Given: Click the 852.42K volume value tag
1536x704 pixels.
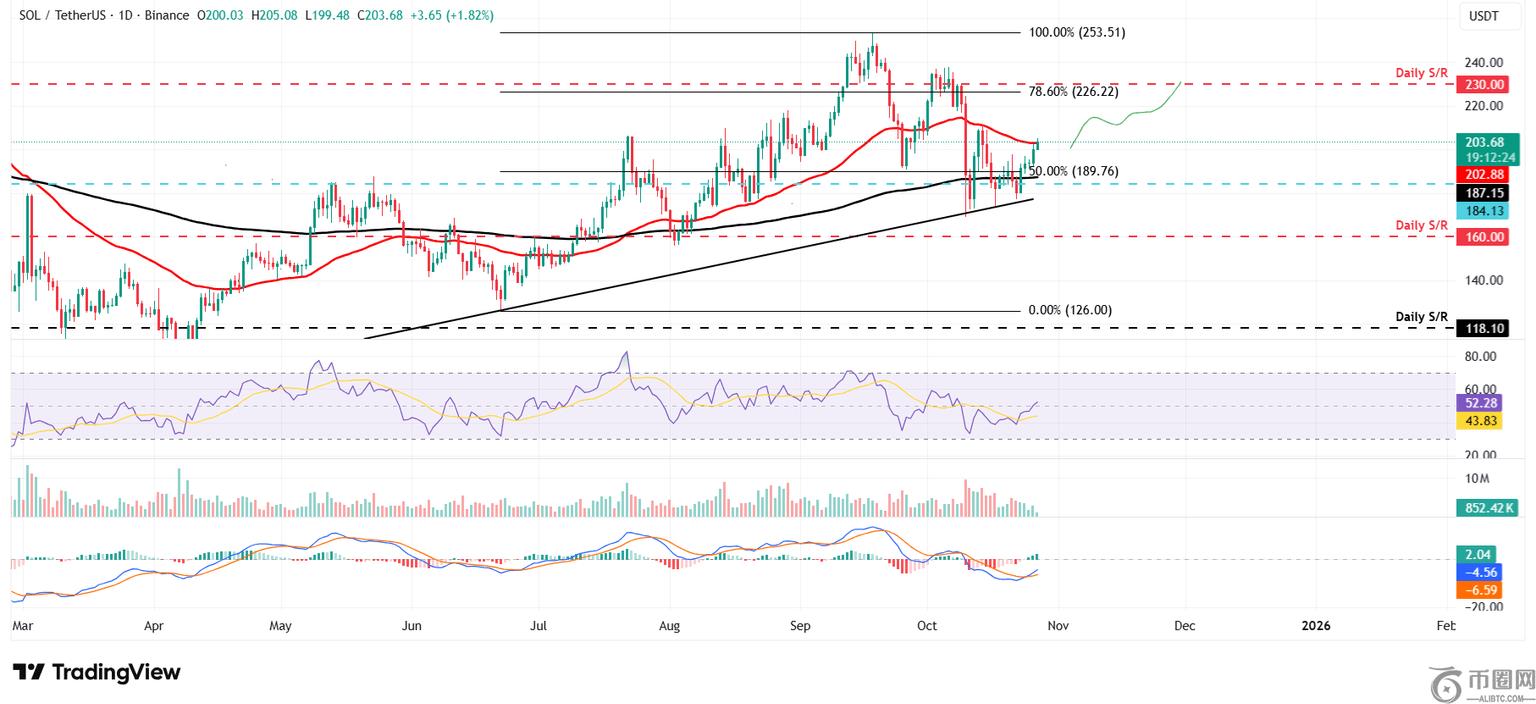Looking at the screenshot, I should pos(1485,509).
